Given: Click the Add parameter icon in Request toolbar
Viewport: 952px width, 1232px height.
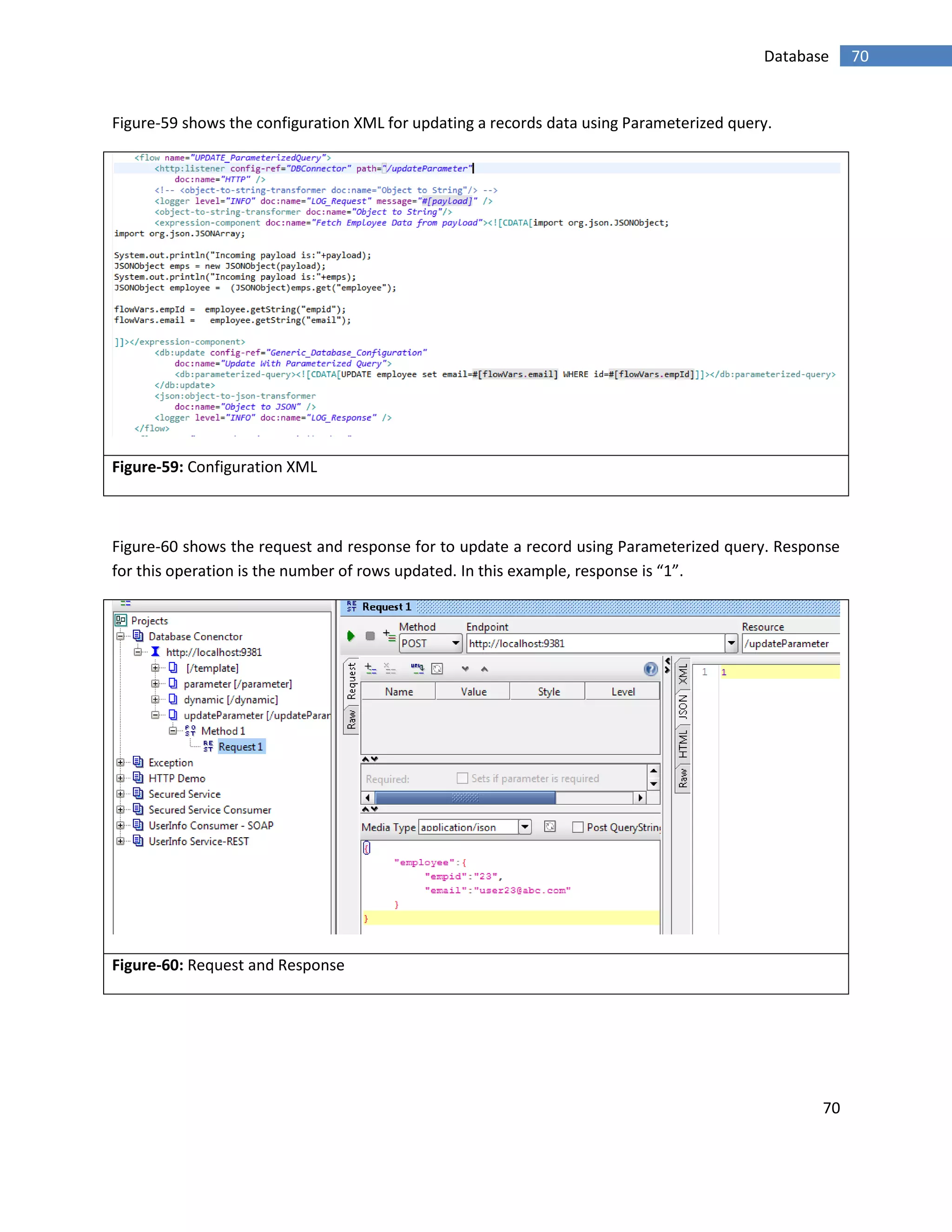Looking at the screenshot, I should point(370,669).
